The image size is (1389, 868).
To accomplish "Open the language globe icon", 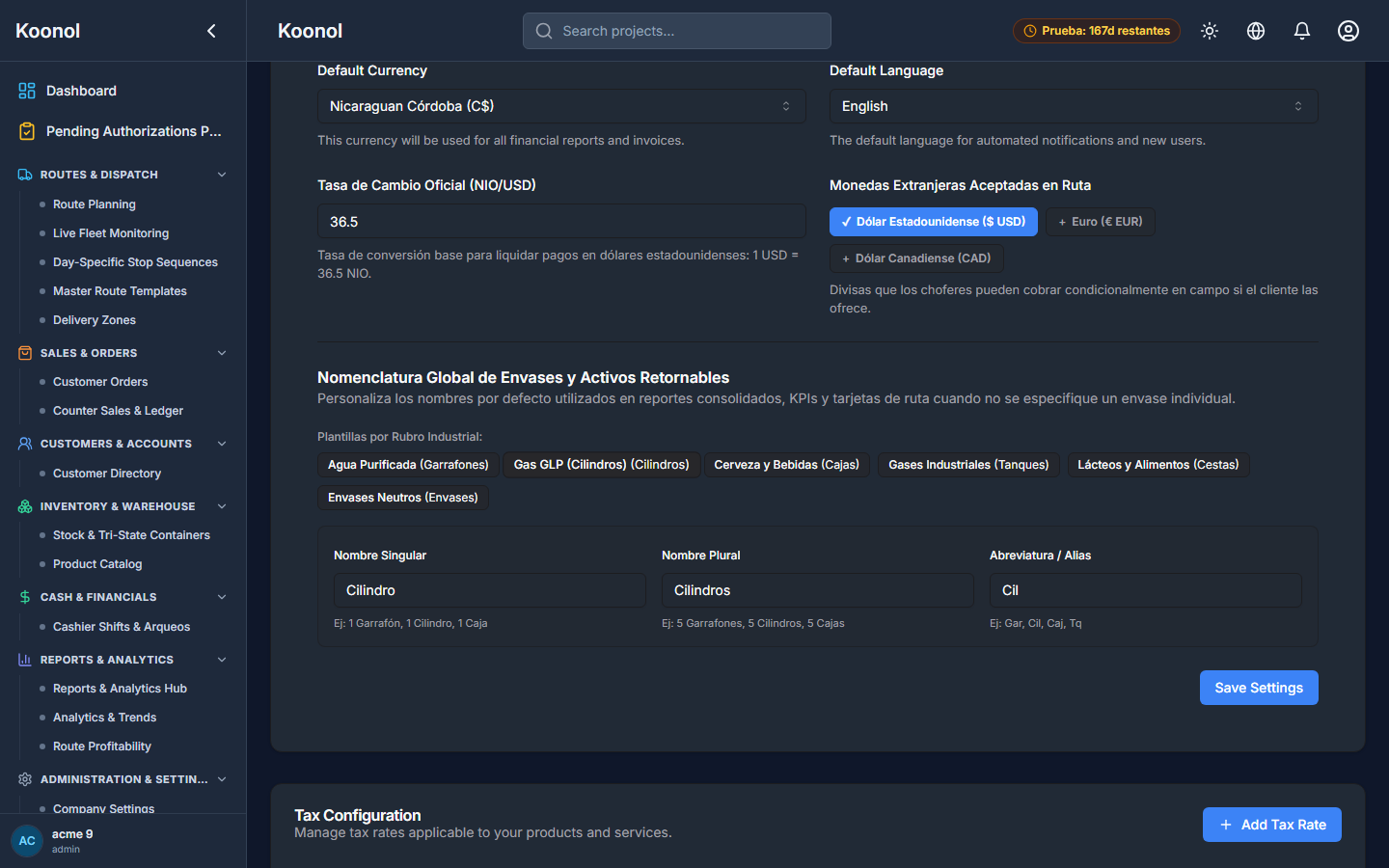I will 1256,31.
